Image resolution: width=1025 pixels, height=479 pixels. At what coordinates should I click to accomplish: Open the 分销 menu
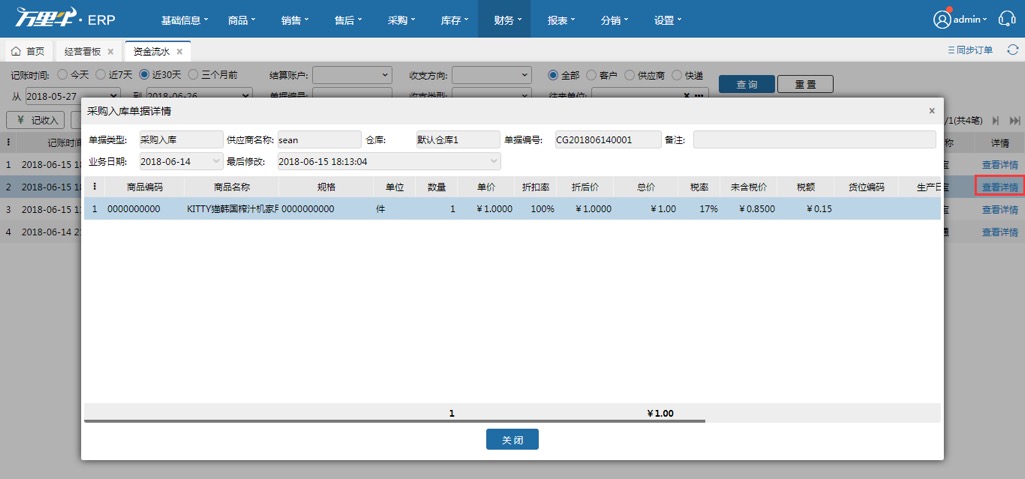coord(614,20)
